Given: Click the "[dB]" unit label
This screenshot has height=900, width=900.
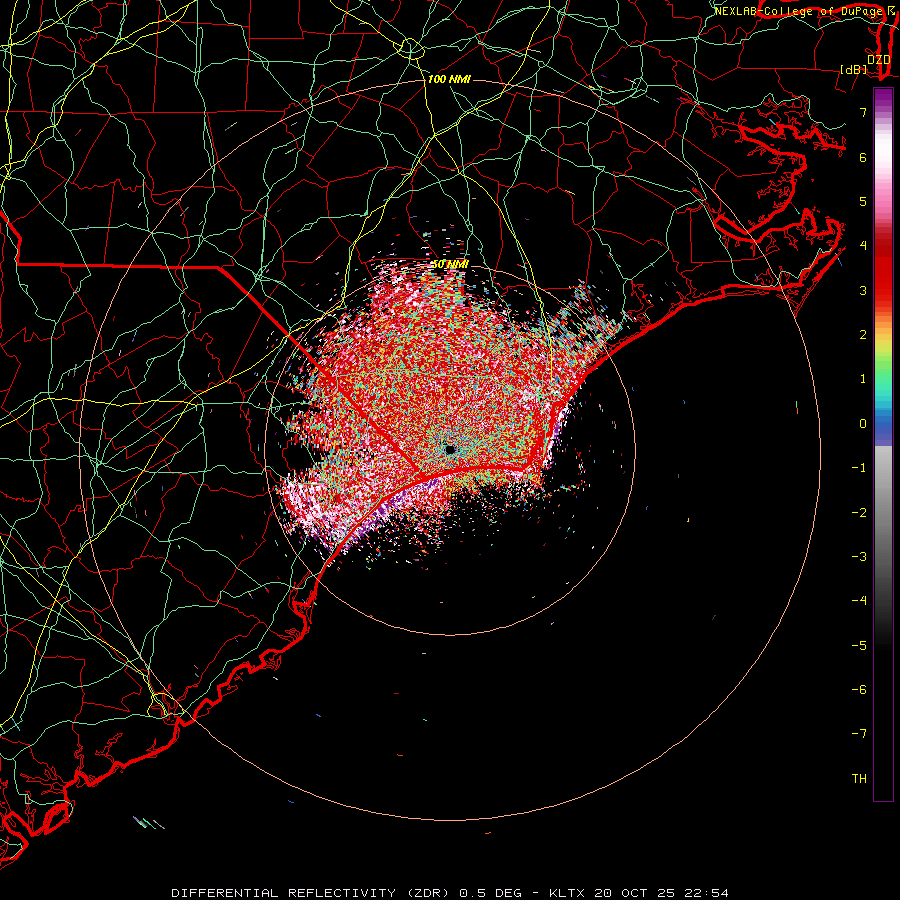Looking at the screenshot, I should 854,69.
